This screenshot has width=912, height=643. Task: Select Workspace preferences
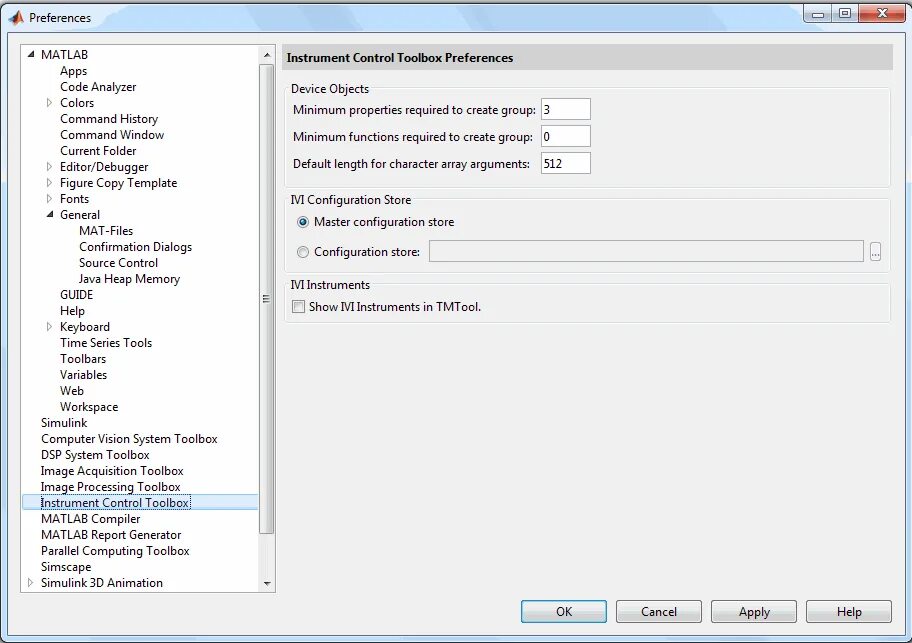click(89, 406)
